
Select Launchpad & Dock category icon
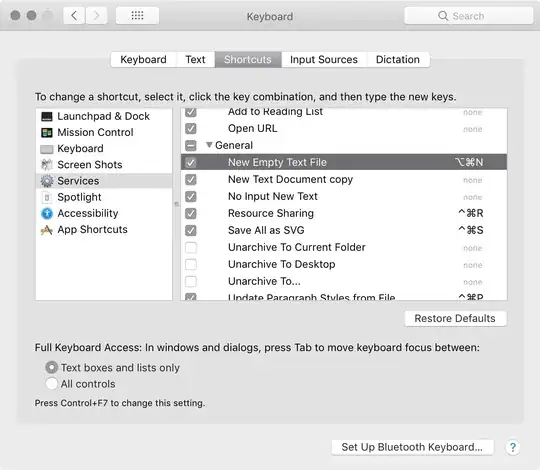click(x=47, y=116)
